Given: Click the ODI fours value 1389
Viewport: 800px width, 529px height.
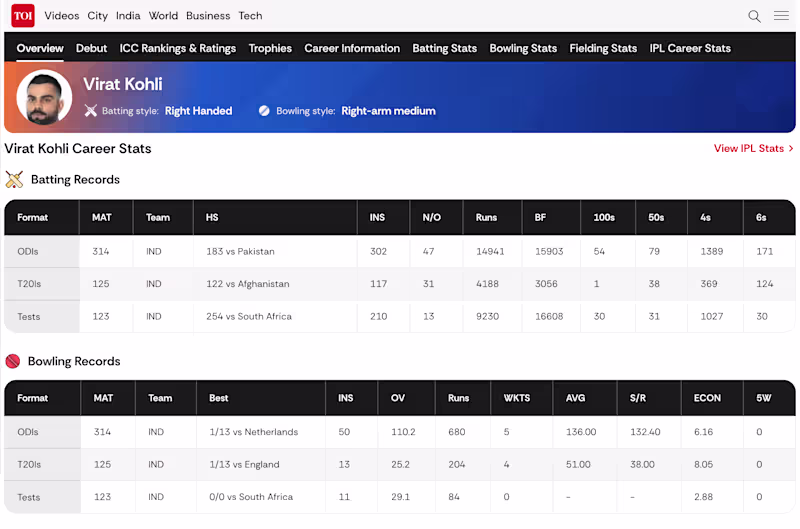Looking at the screenshot, I should tap(711, 251).
